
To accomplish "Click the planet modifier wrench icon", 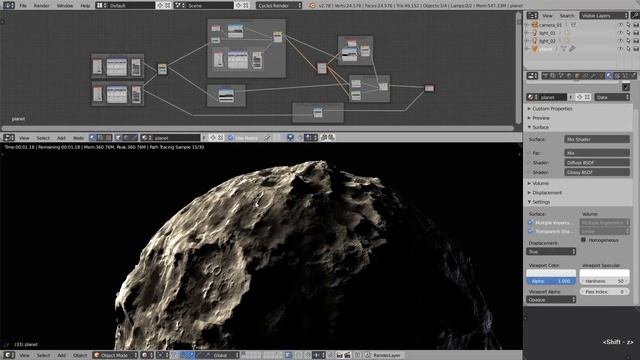I will coord(572,49).
